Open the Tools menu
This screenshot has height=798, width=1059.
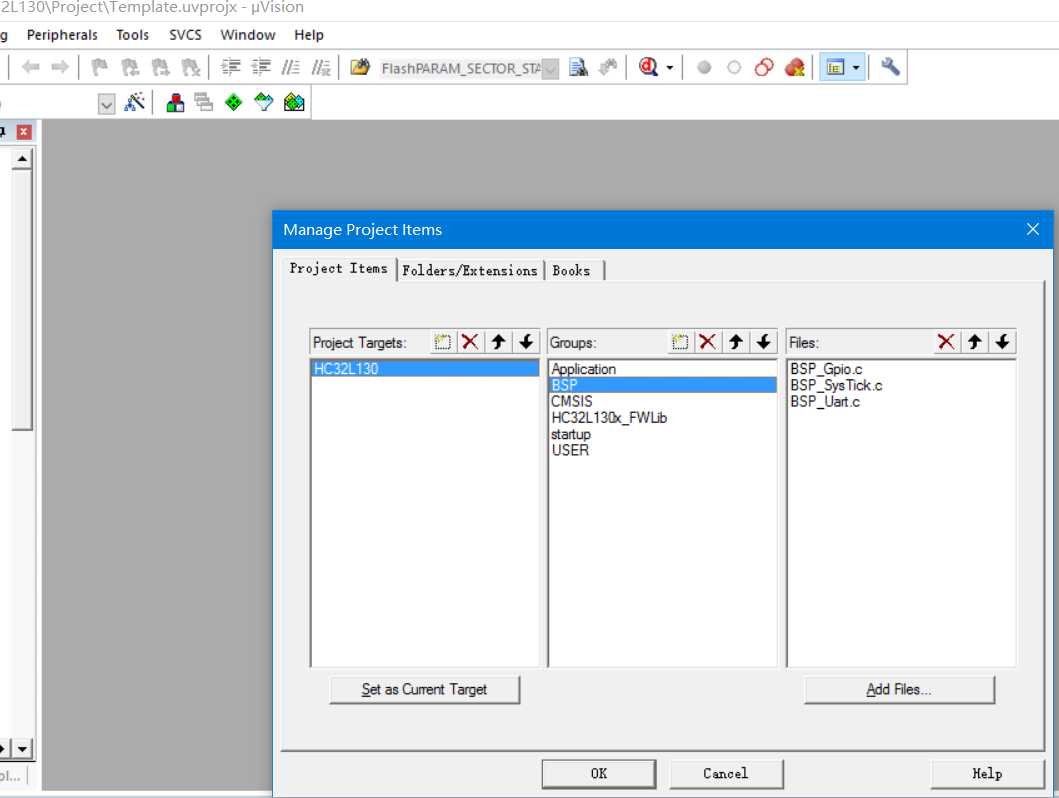132,35
